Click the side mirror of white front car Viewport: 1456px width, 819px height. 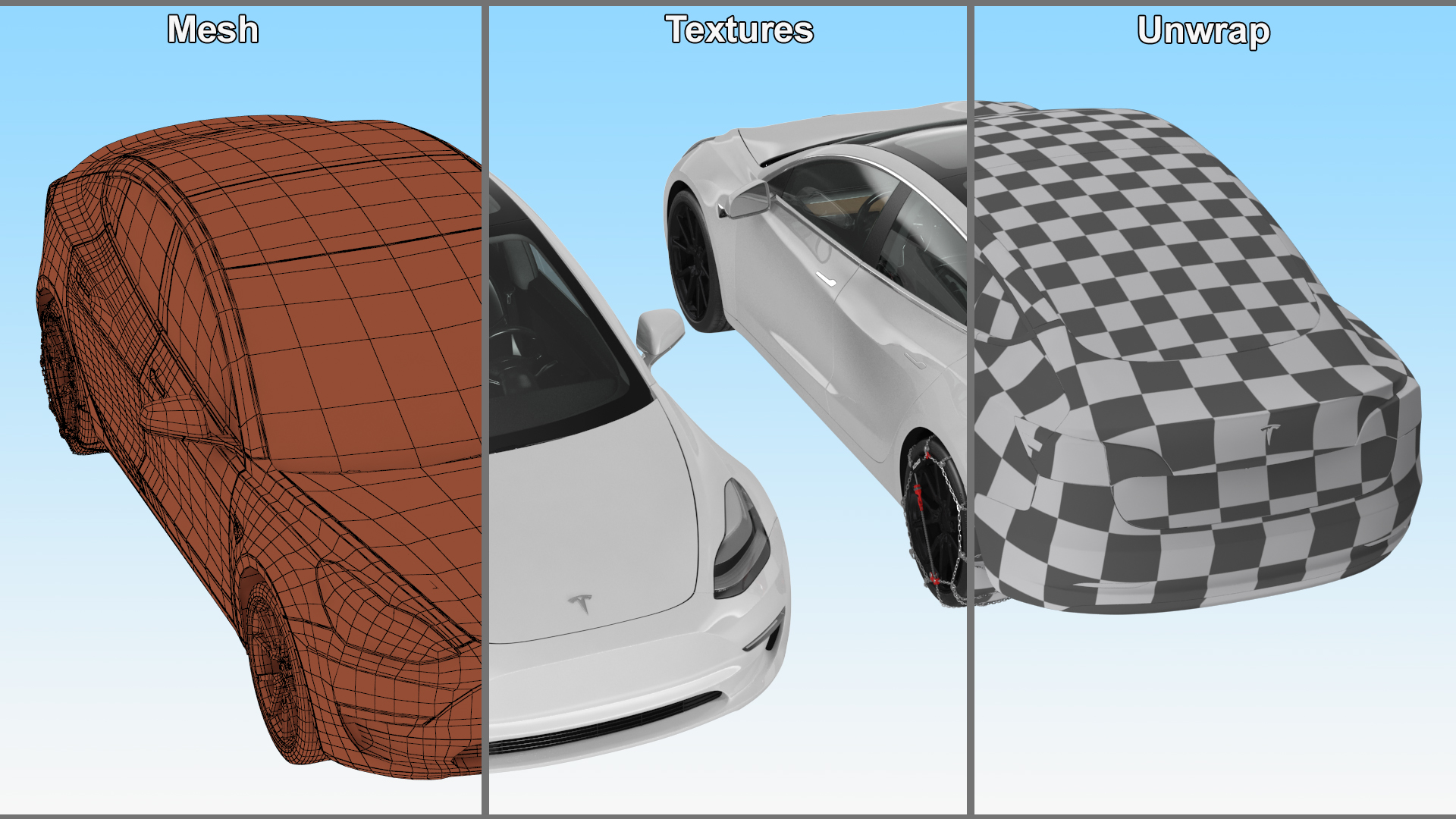click(660, 334)
